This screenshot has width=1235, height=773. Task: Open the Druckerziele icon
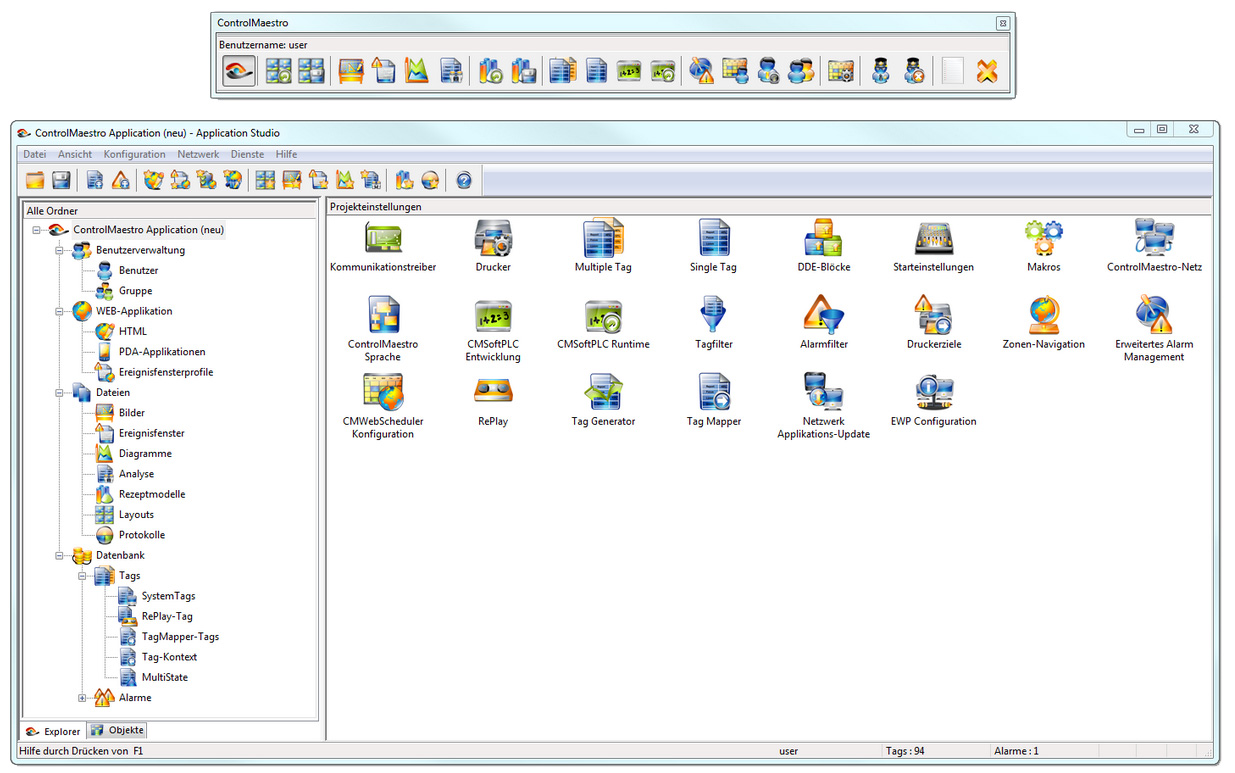[x=933, y=314]
